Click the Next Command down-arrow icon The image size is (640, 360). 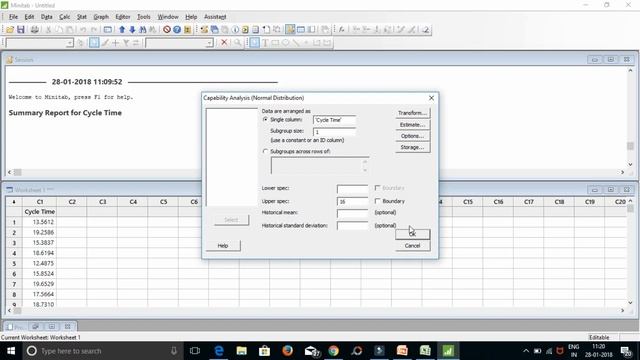pyautogui.click(x=132, y=29)
